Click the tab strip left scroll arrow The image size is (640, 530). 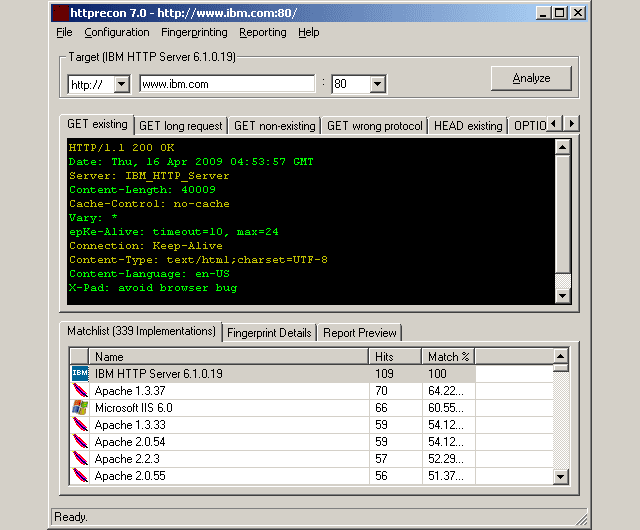tap(553, 123)
